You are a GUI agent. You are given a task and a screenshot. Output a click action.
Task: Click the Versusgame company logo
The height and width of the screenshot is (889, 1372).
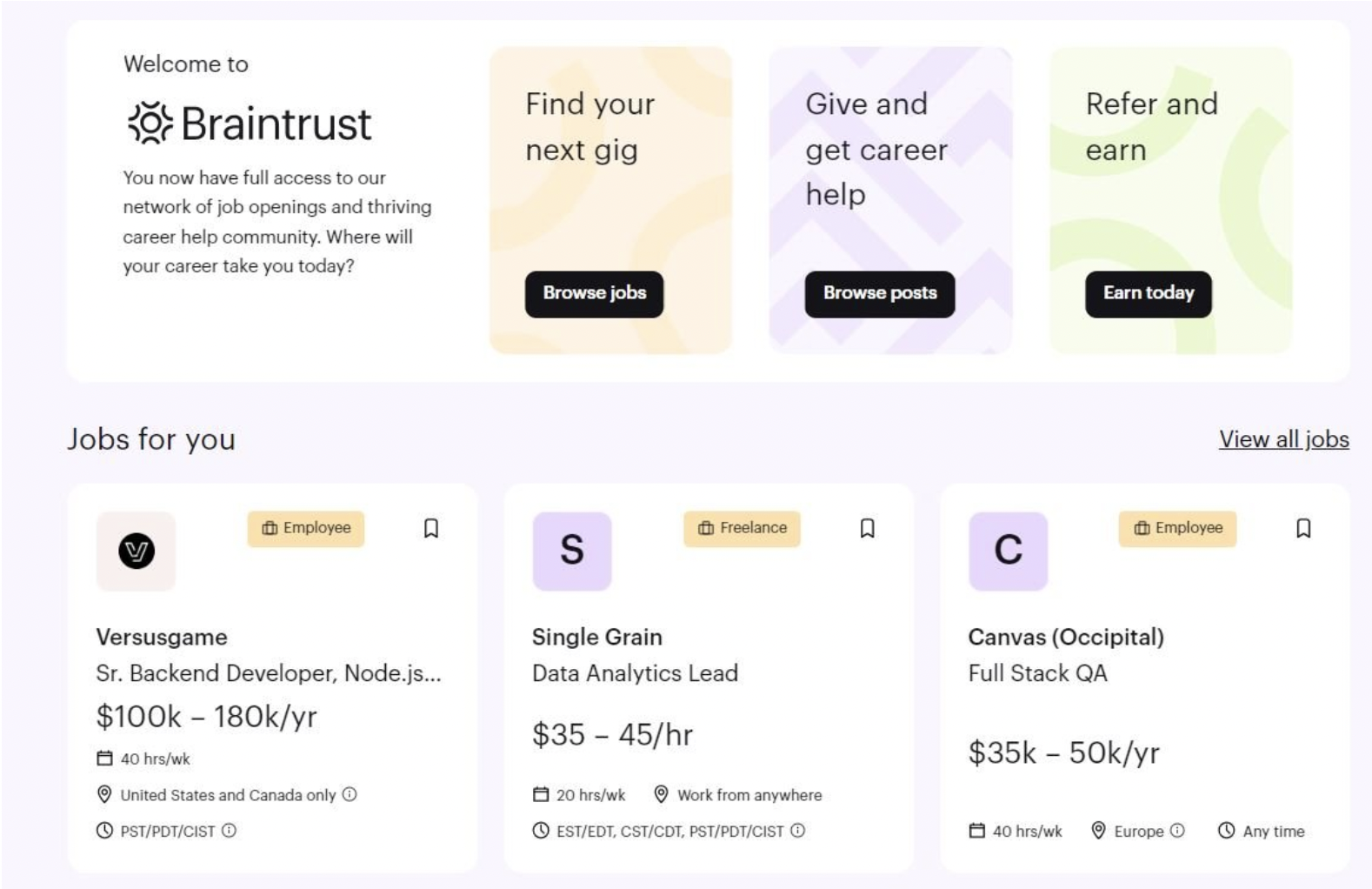coord(137,551)
